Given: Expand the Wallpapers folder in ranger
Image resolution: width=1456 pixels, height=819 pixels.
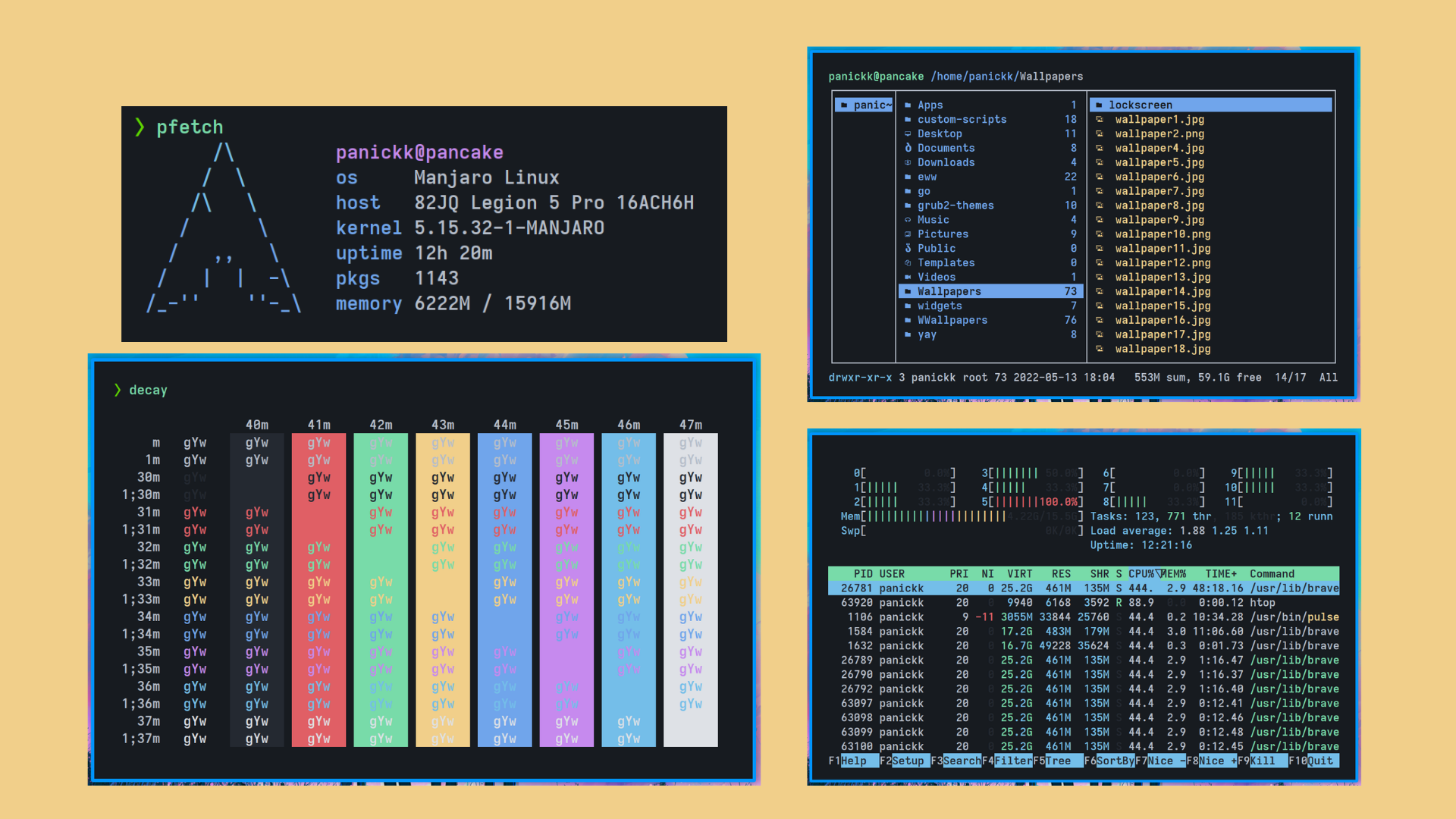Looking at the screenshot, I should (x=949, y=291).
